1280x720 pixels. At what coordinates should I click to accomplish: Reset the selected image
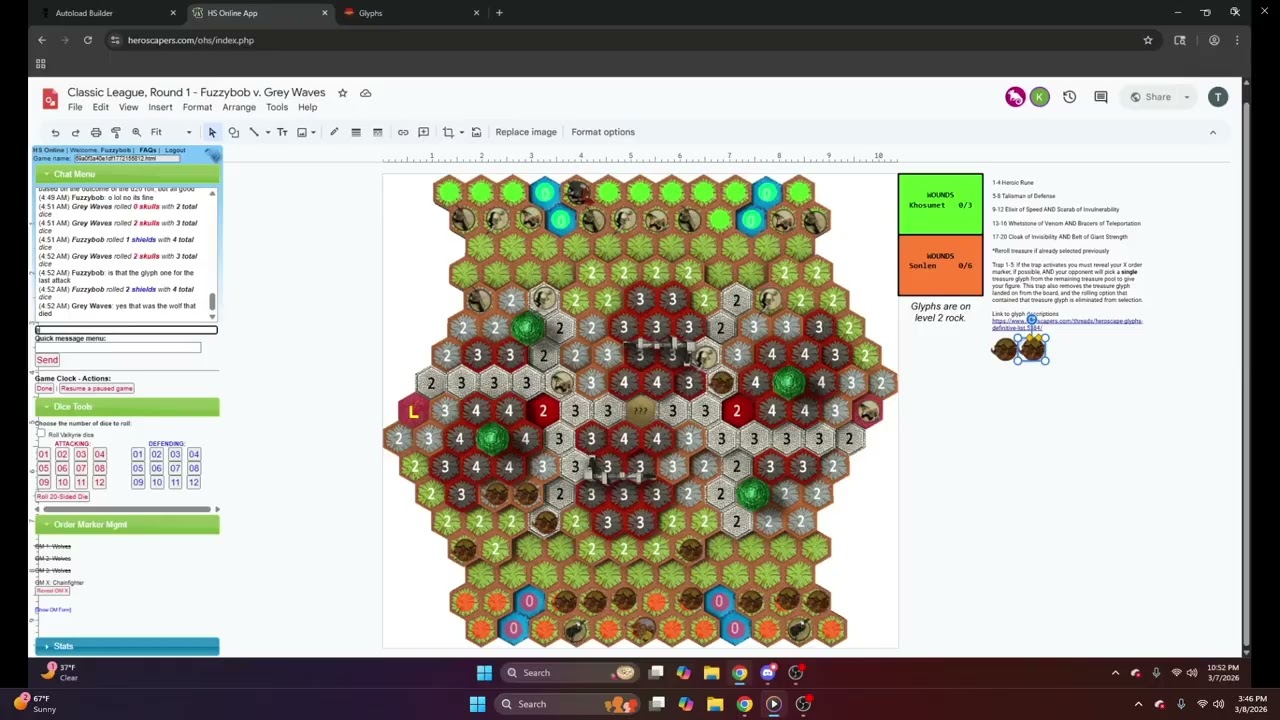pyautogui.click(x=476, y=132)
